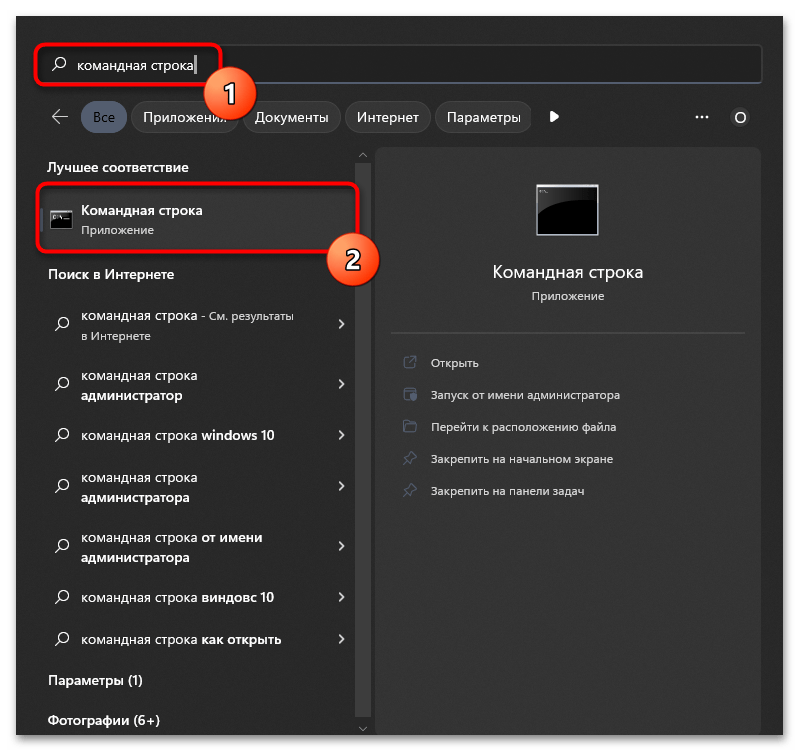Click the pin icon for taskbar
Screen dimensions: 799x751
410,491
